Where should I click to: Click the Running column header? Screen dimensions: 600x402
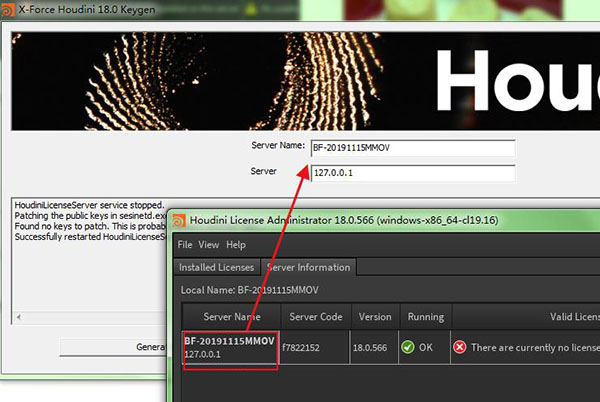tap(426, 317)
